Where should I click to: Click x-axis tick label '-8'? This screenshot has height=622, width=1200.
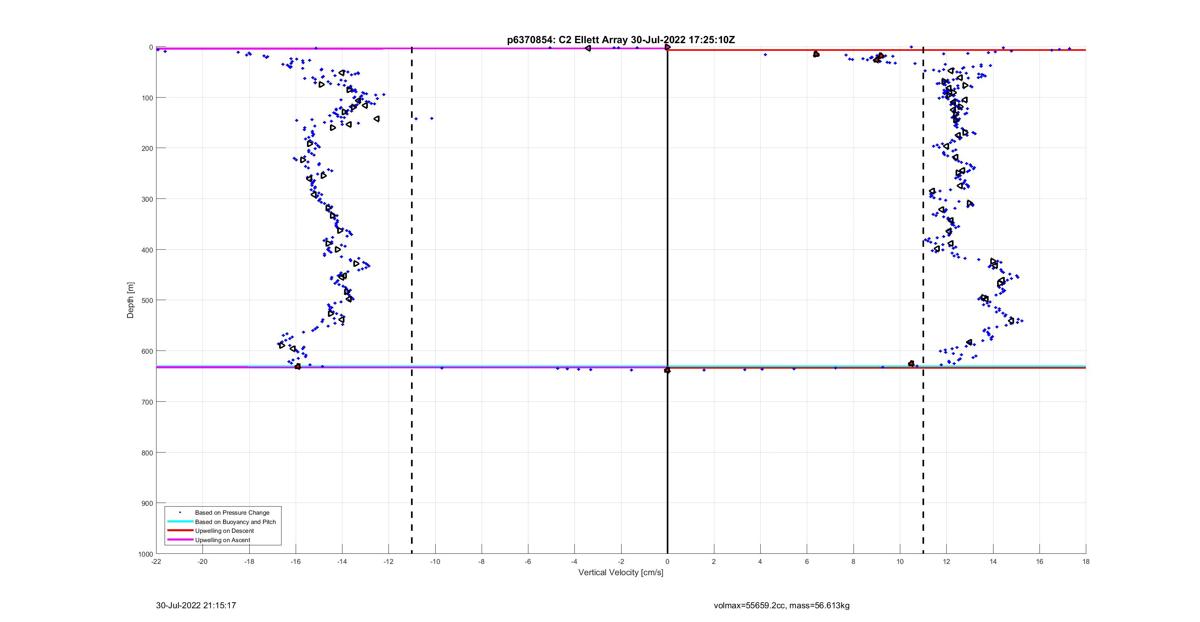tap(482, 562)
